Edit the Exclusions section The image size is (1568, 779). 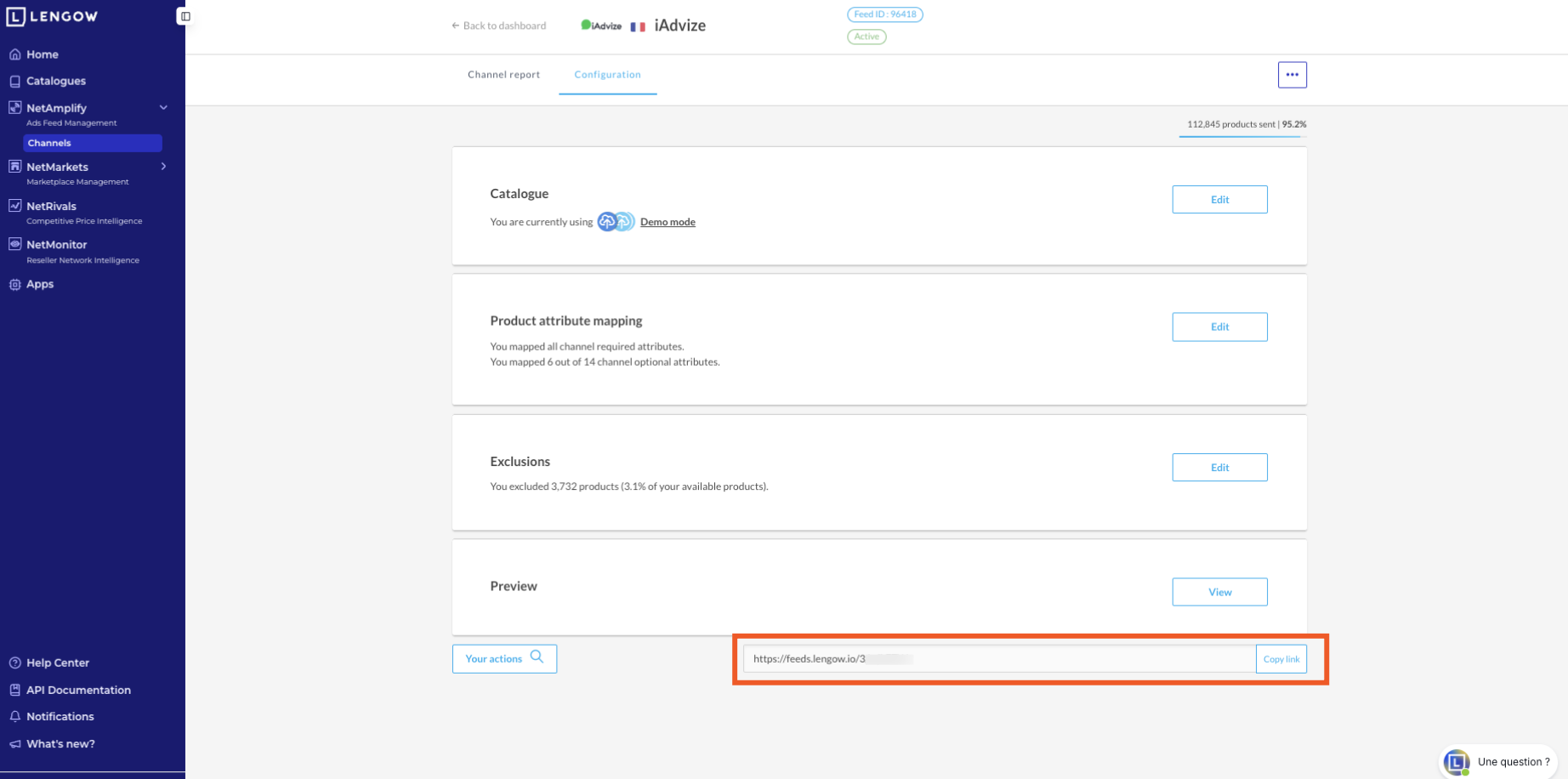pos(1219,467)
